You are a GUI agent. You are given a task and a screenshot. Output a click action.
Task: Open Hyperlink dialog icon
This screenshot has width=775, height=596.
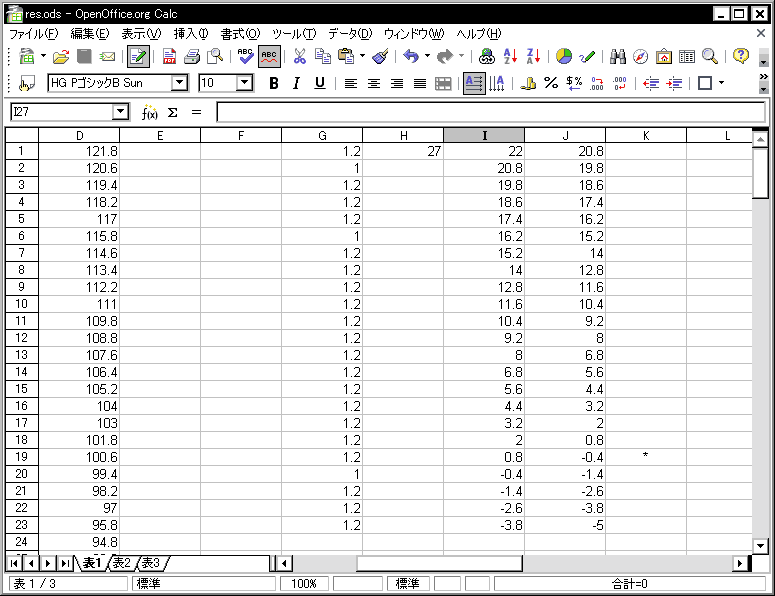click(487, 56)
